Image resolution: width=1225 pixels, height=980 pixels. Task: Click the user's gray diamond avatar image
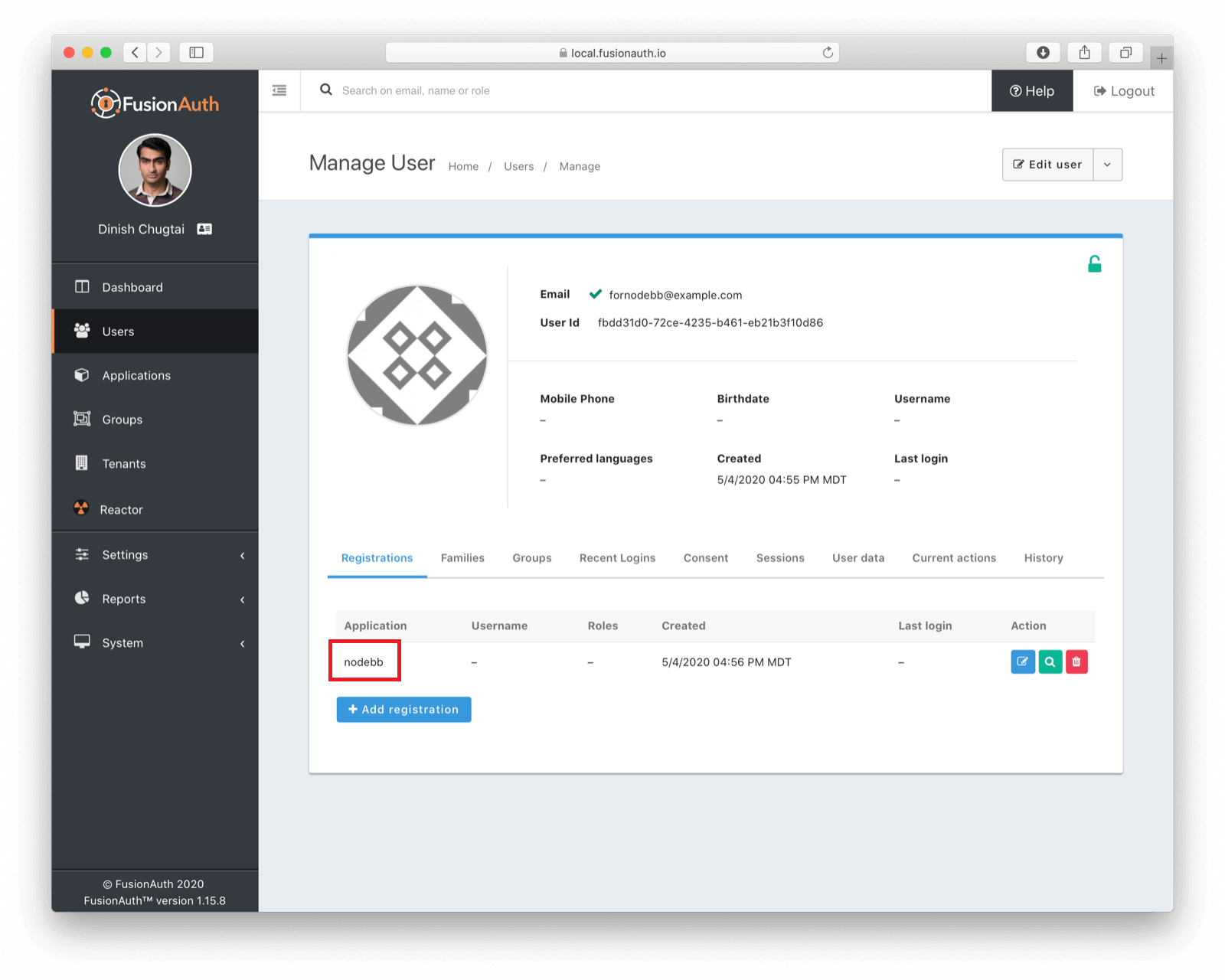pyautogui.click(x=416, y=354)
